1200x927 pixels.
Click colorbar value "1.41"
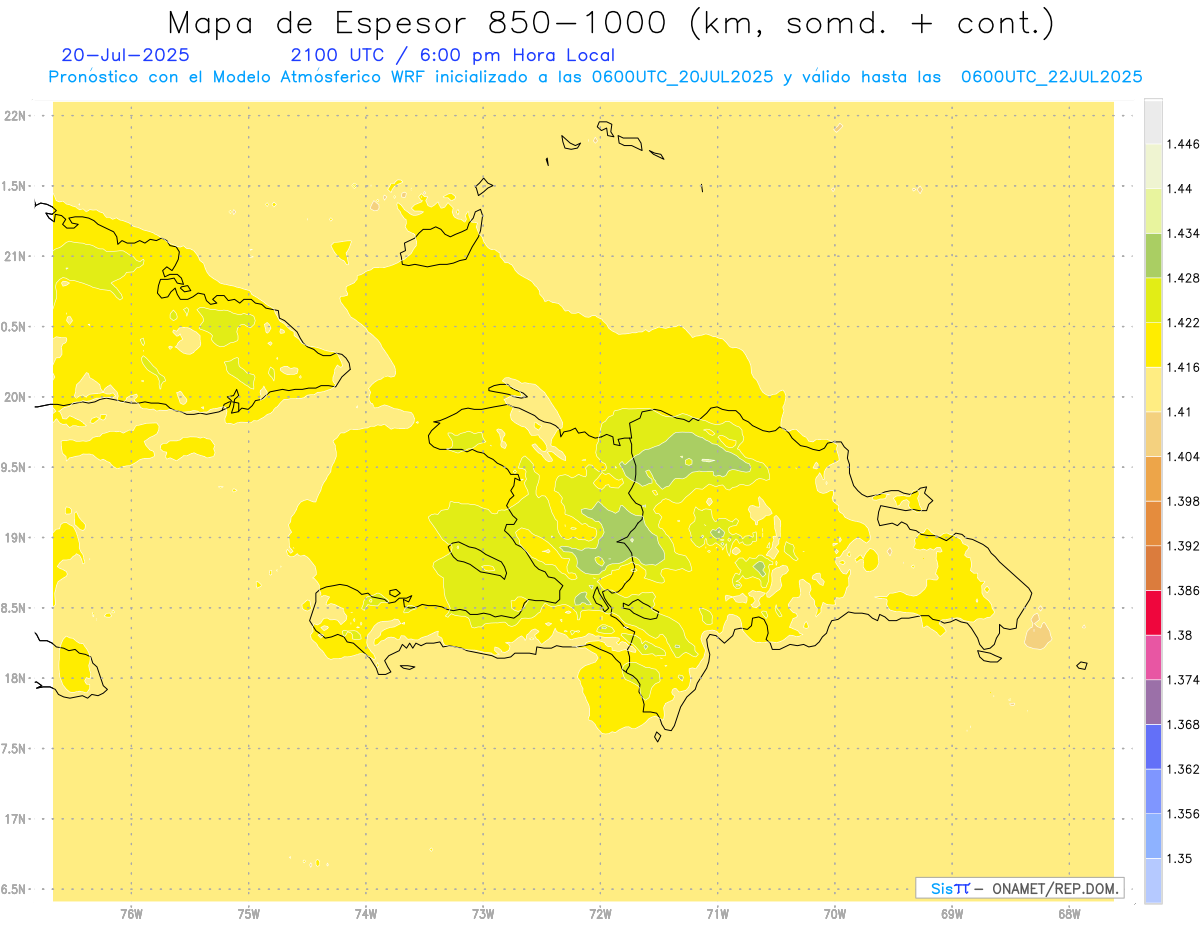click(1180, 412)
